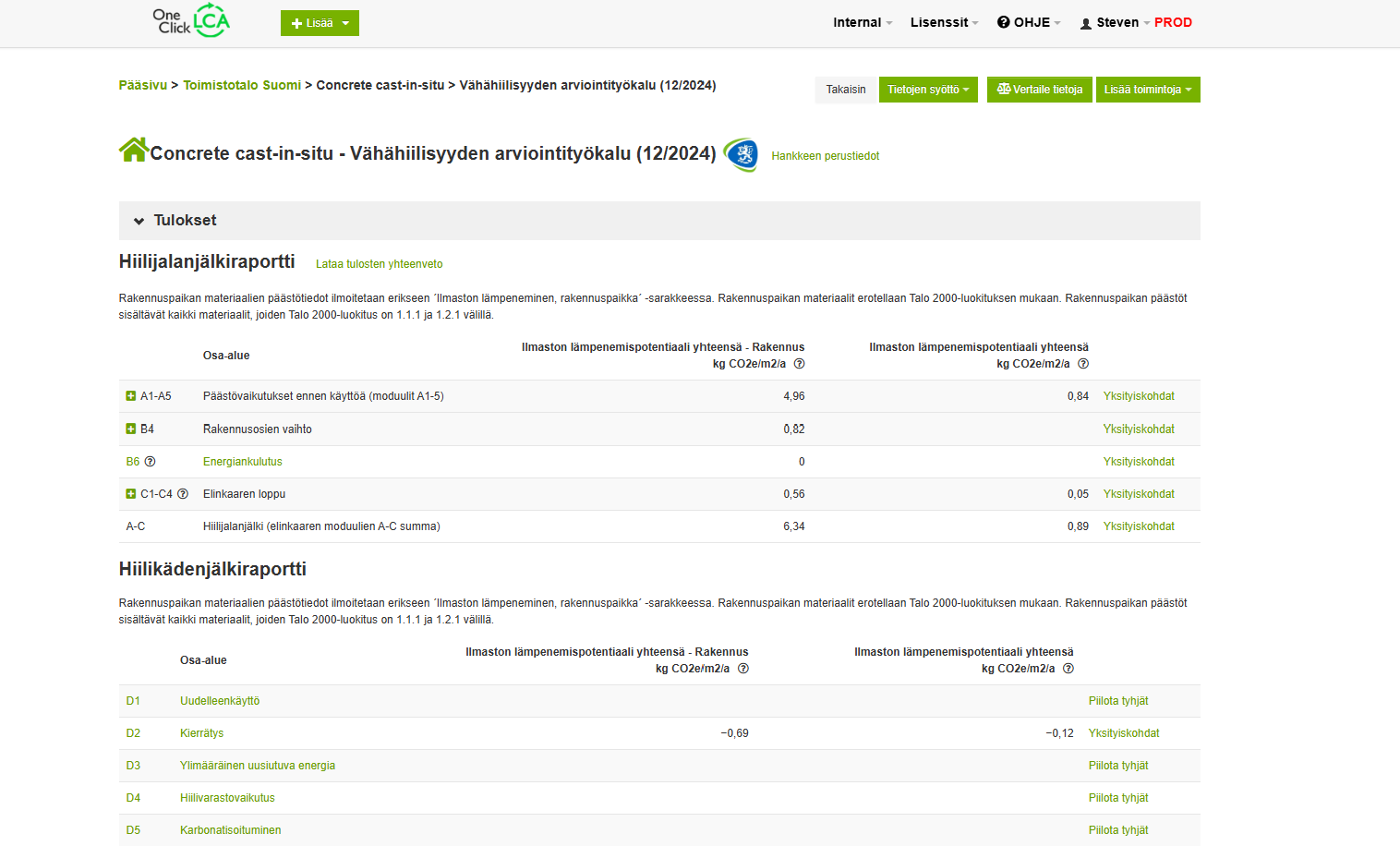Click the Finnish lion emblem badge
The width and height of the screenshot is (1400, 846).
coord(741,154)
